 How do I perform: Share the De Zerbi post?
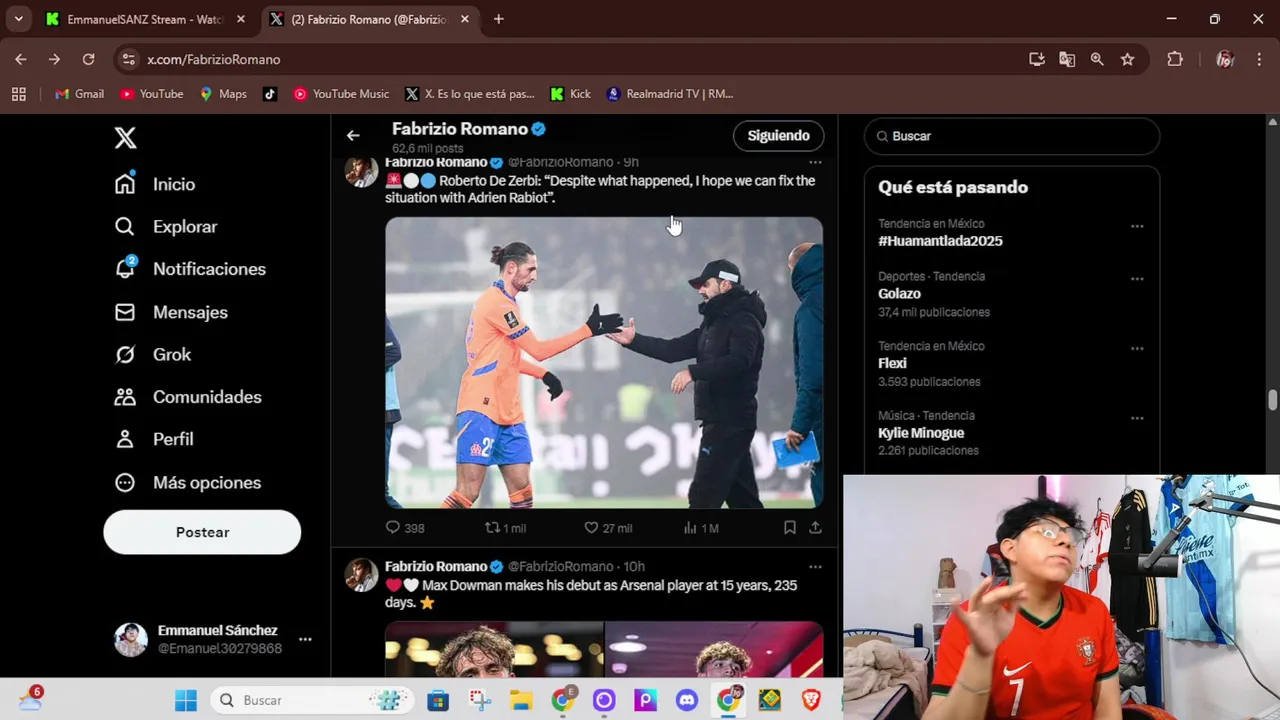(815, 528)
